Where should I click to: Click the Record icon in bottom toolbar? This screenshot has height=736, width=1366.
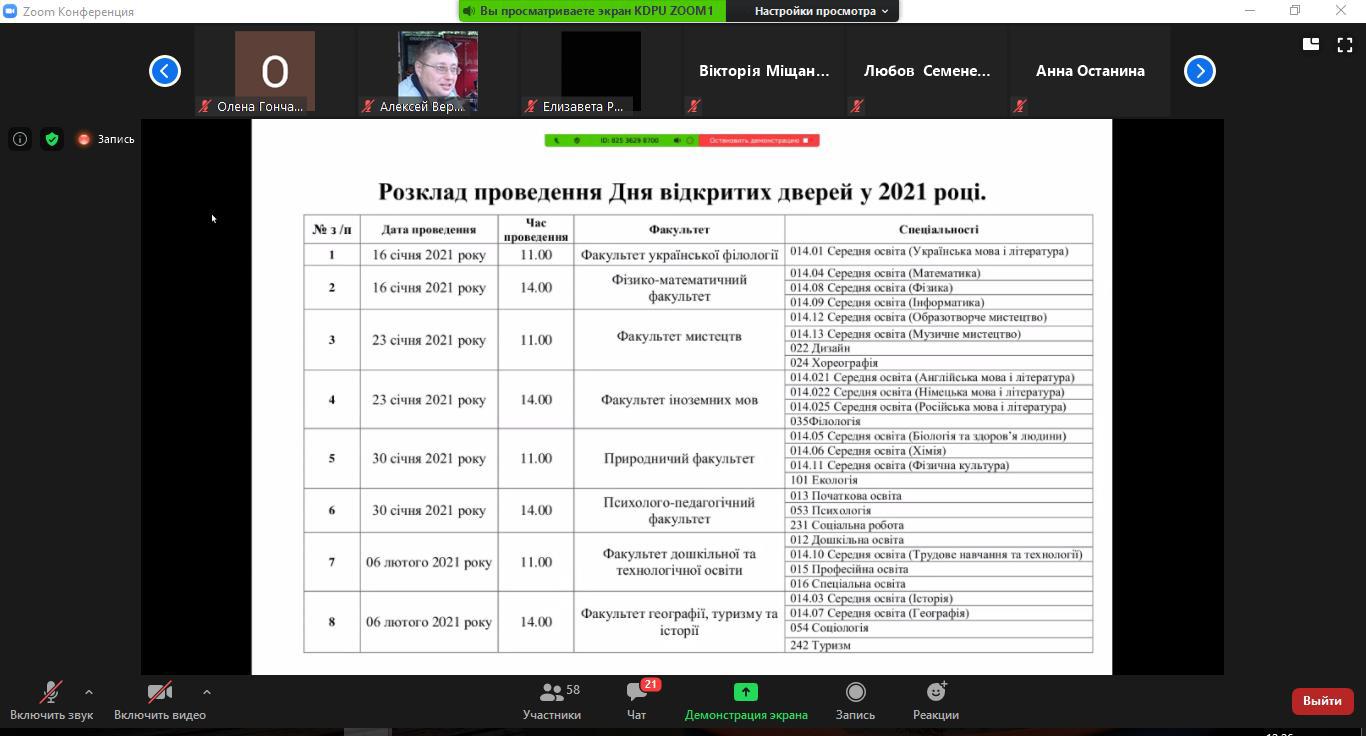click(x=855, y=692)
